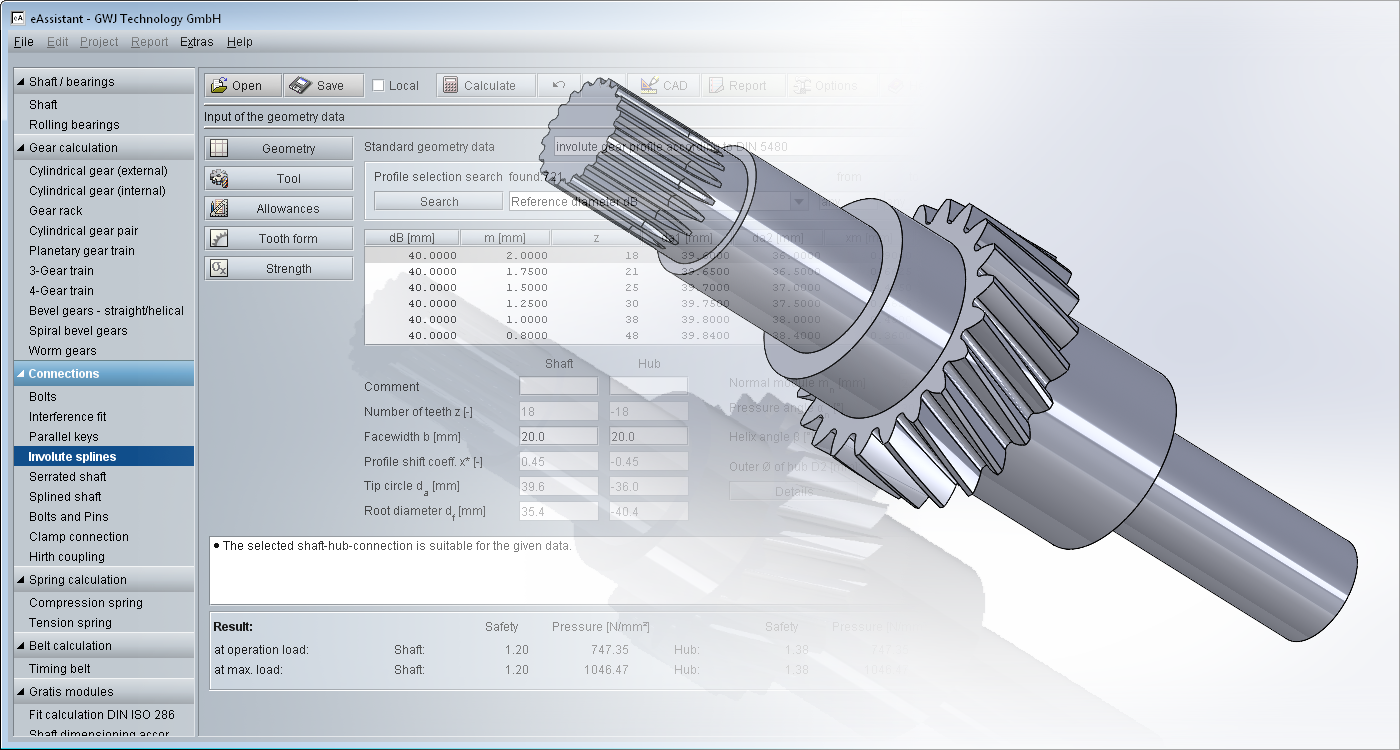
Task: Click the undo arrow icon
Action: point(559,86)
